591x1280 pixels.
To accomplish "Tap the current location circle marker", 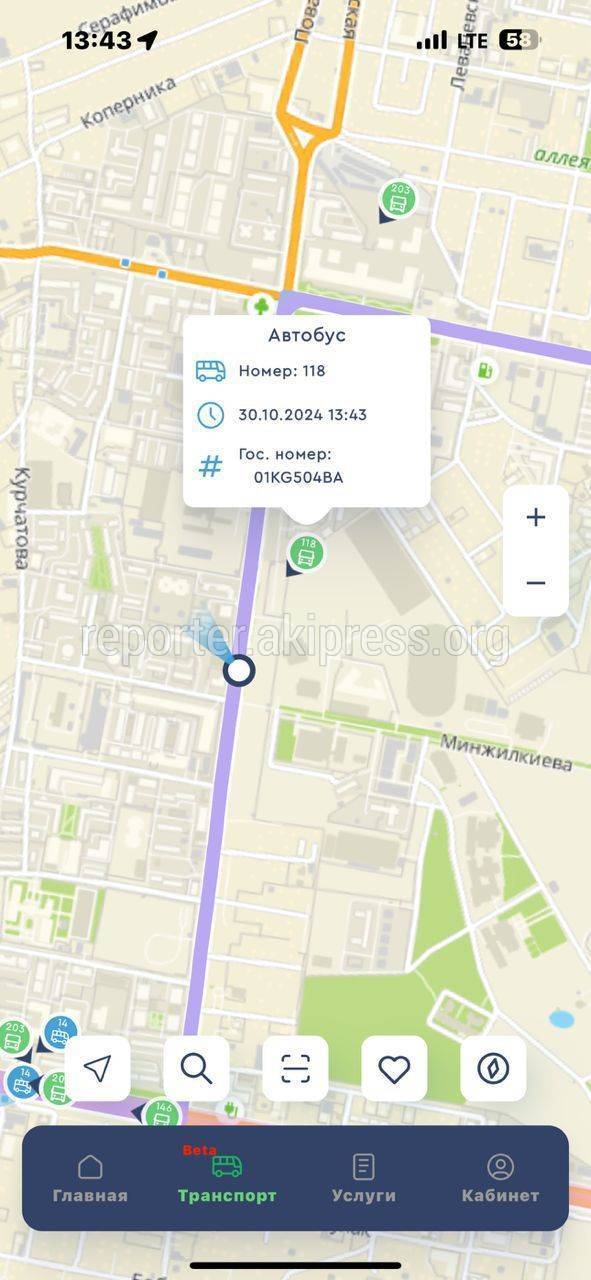I will pos(239,670).
